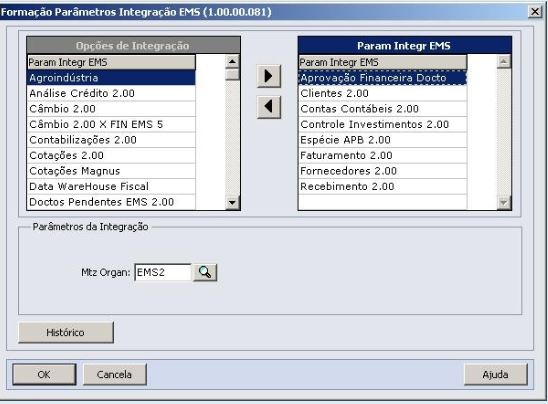
Task: Close the Formação Parâmetros dialog
Action: point(535,12)
